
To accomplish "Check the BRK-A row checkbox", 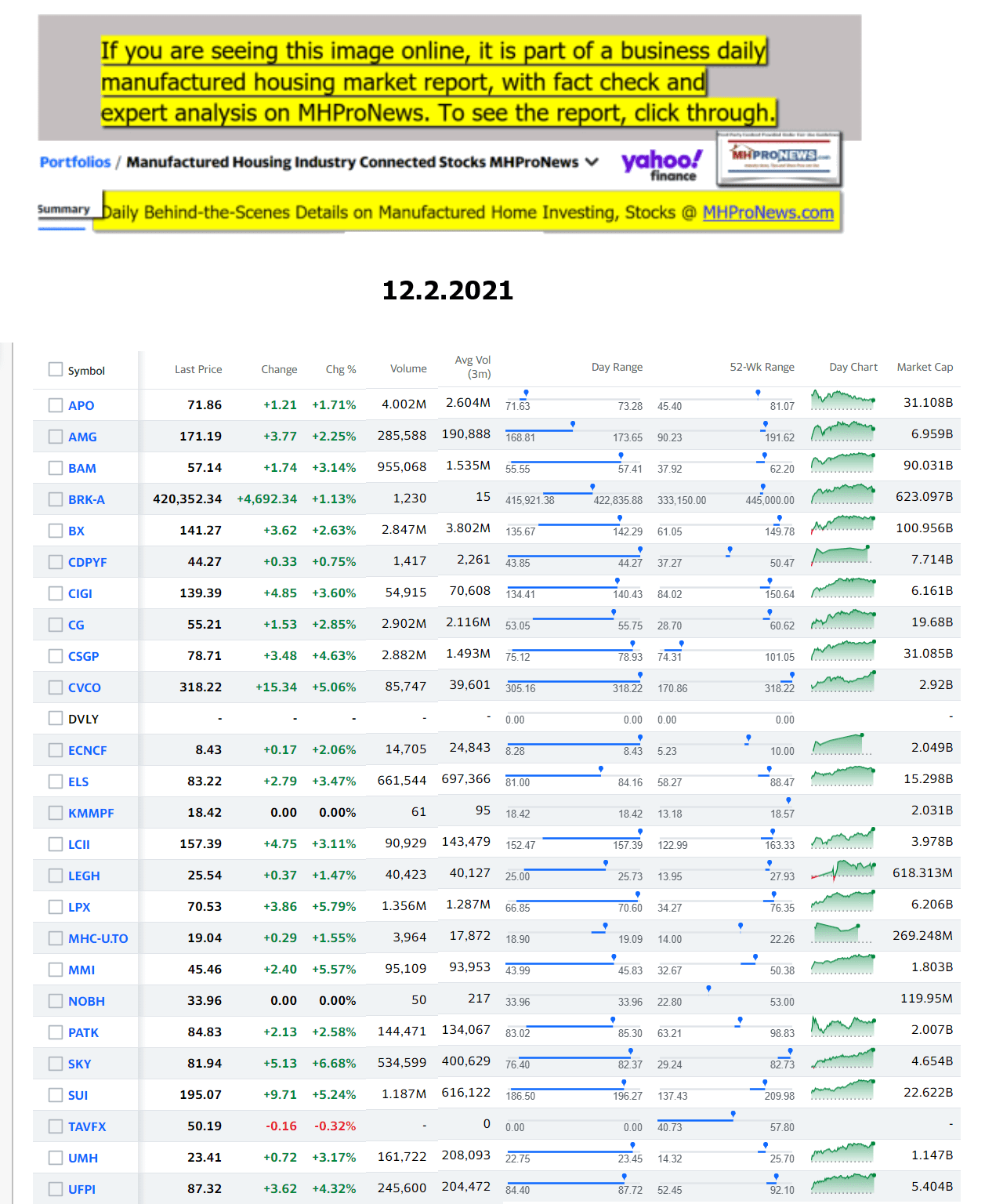I will tap(56, 499).
